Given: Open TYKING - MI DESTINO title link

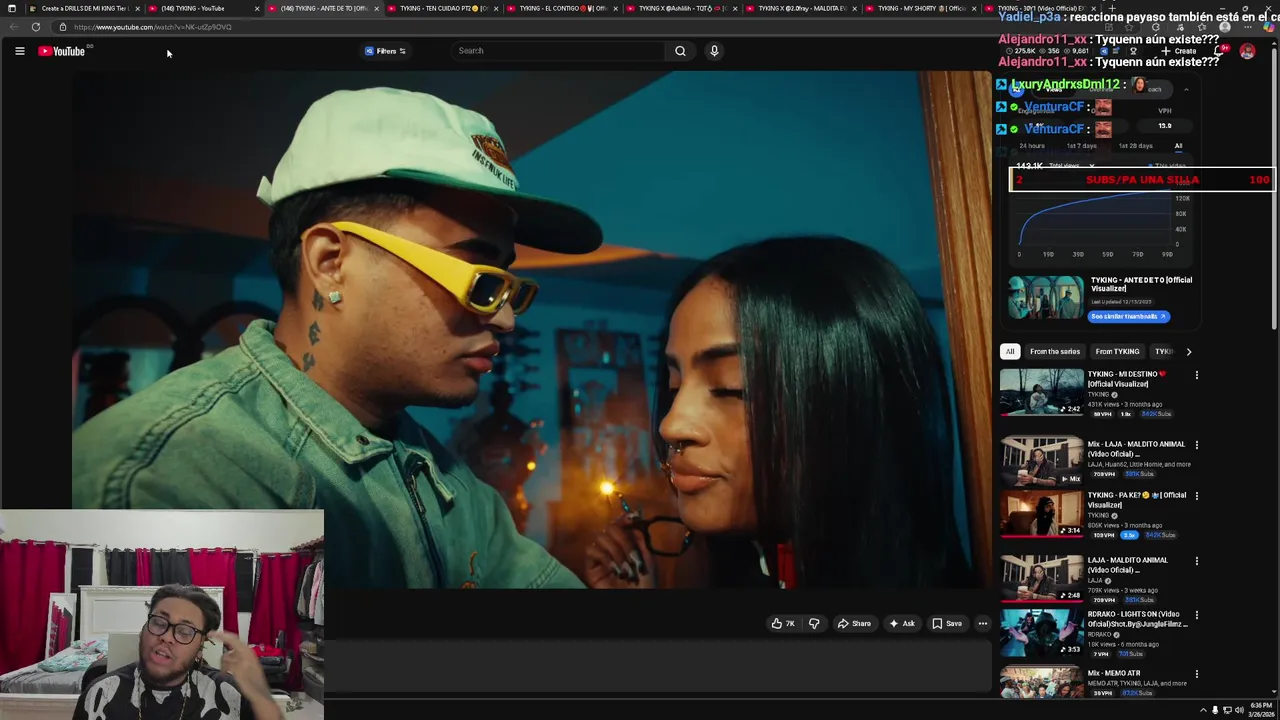Looking at the screenshot, I should [1127, 379].
